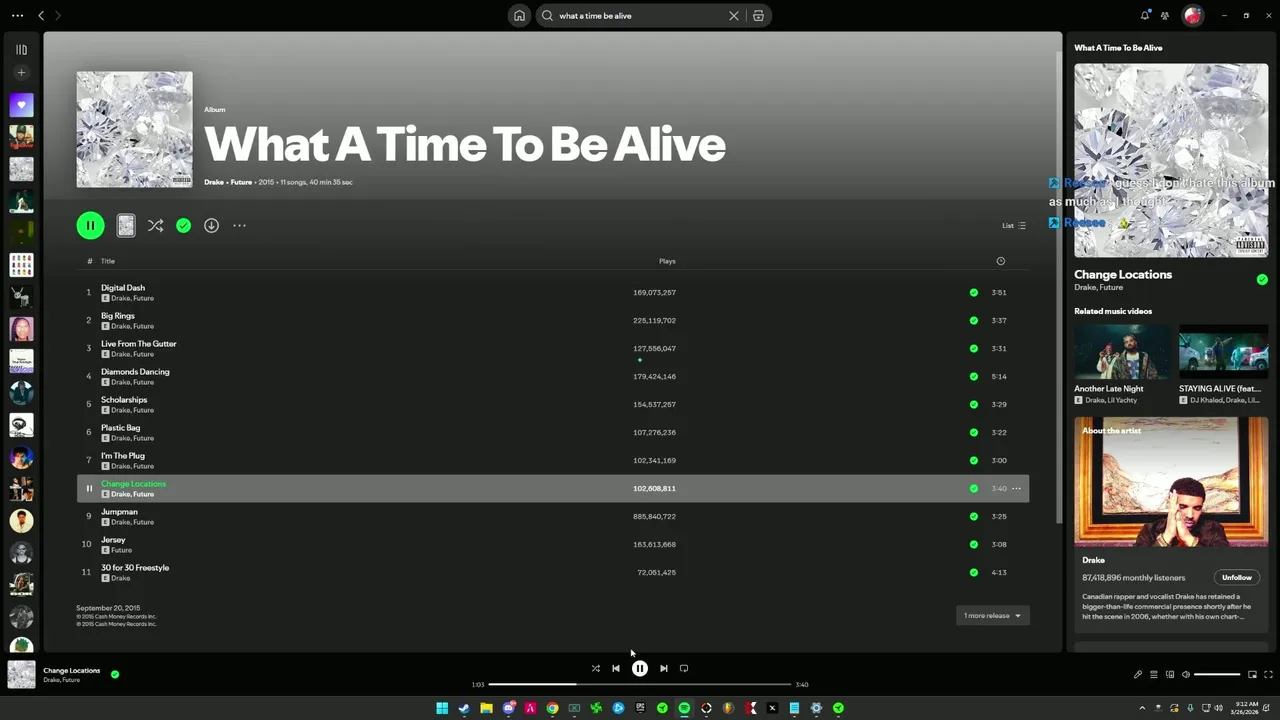Open the Future link in the album header
1280x720 pixels.
241,182
